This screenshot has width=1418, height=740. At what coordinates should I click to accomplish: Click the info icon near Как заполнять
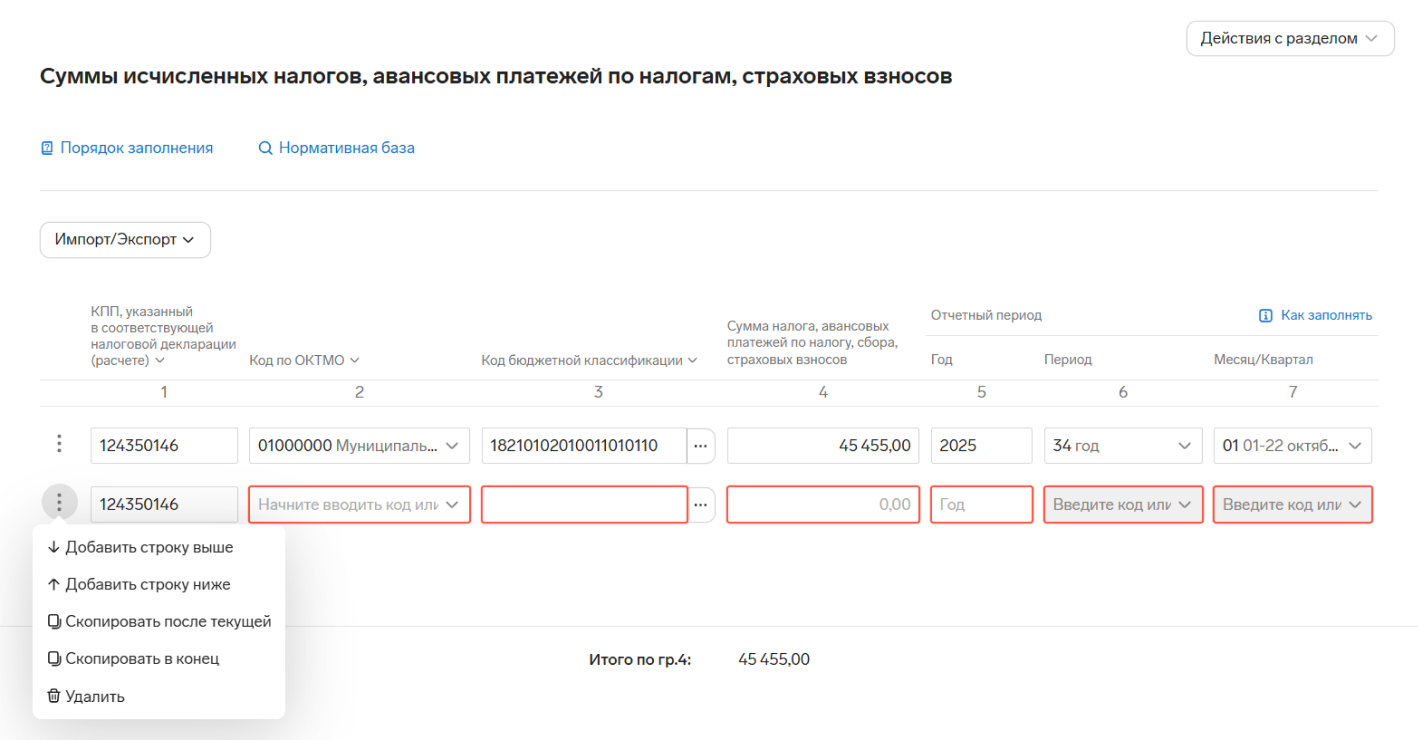(x=1265, y=315)
